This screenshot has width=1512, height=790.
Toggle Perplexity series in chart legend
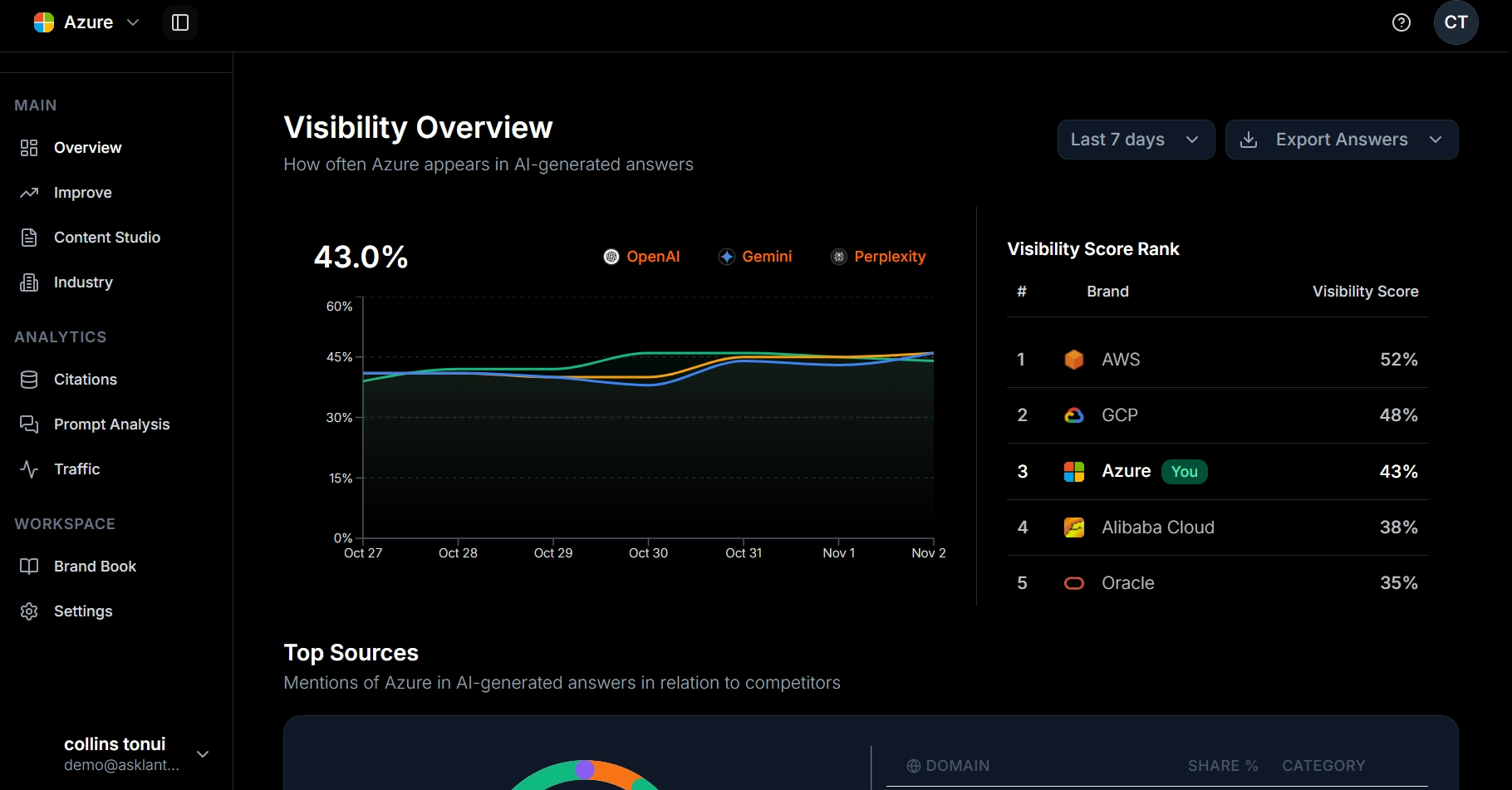tap(878, 257)
